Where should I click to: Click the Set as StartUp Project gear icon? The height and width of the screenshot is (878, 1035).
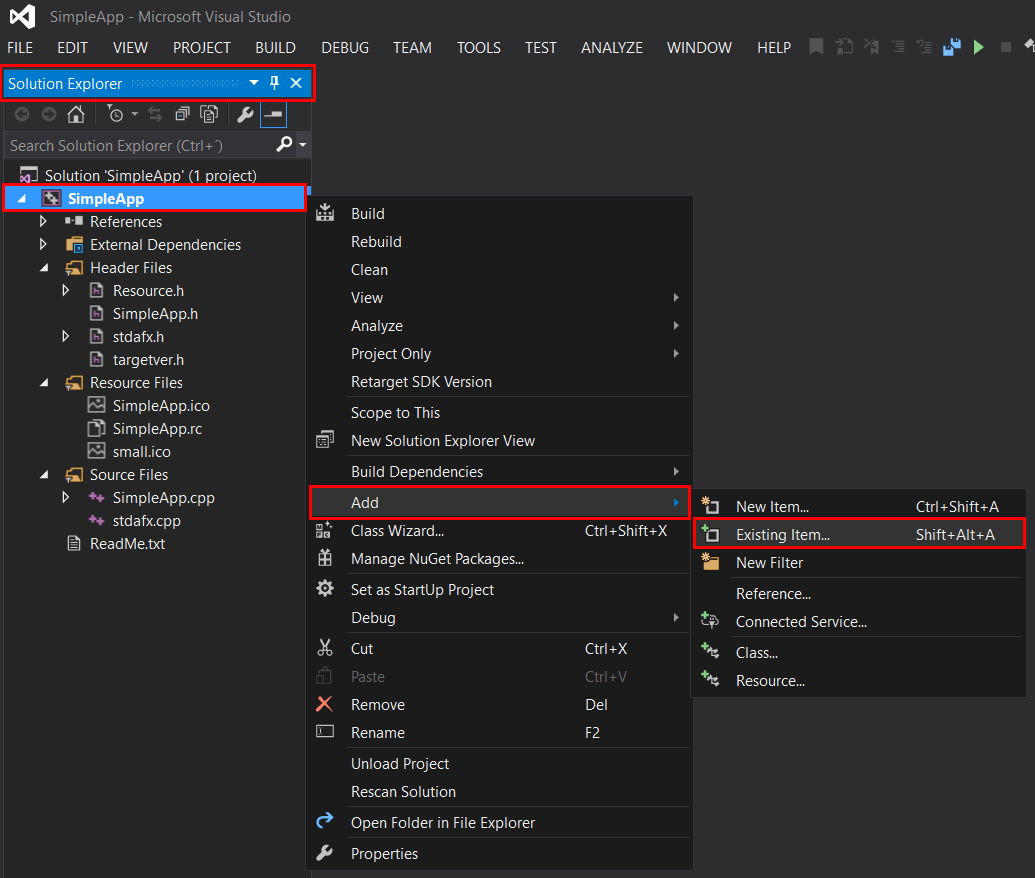(325, 588)
